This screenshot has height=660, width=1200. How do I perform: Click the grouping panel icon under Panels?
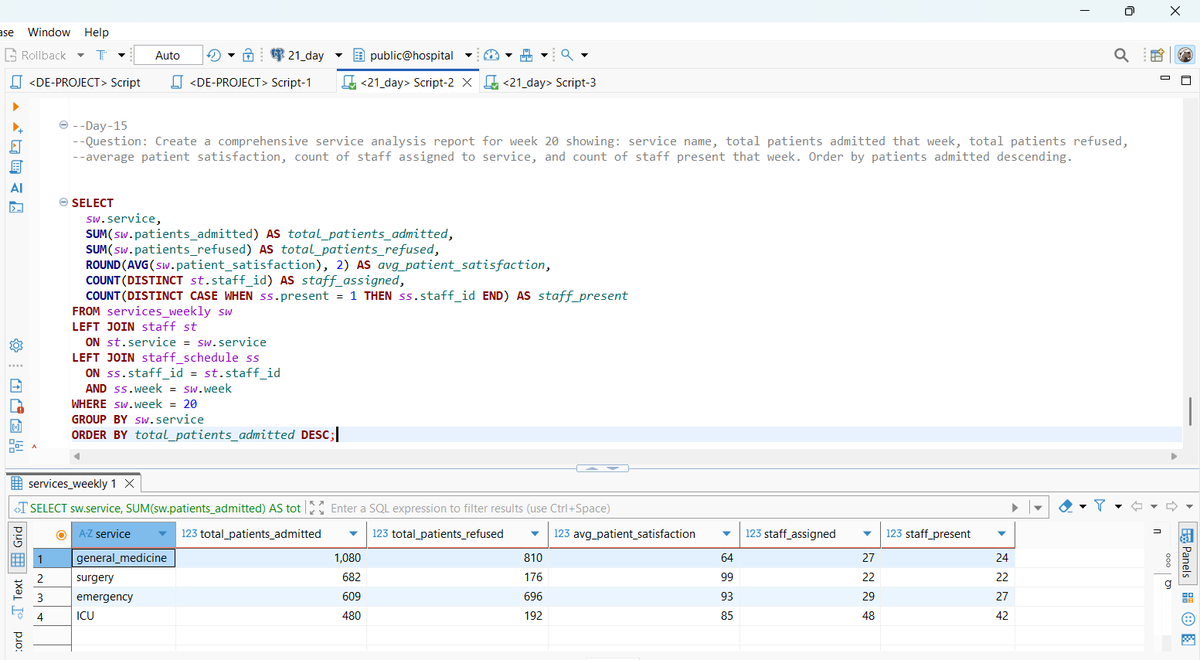coord(1187,618)
